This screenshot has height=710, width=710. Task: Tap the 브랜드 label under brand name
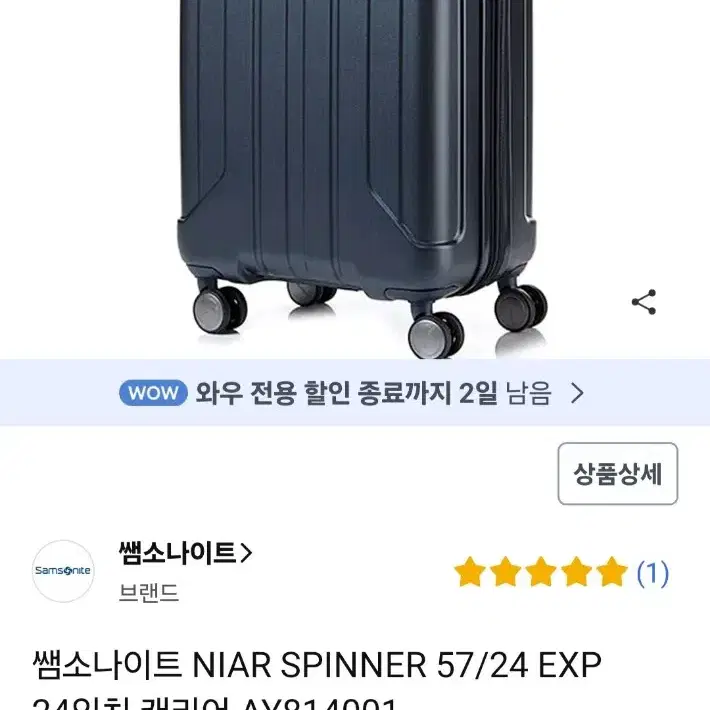click(149, 592)
